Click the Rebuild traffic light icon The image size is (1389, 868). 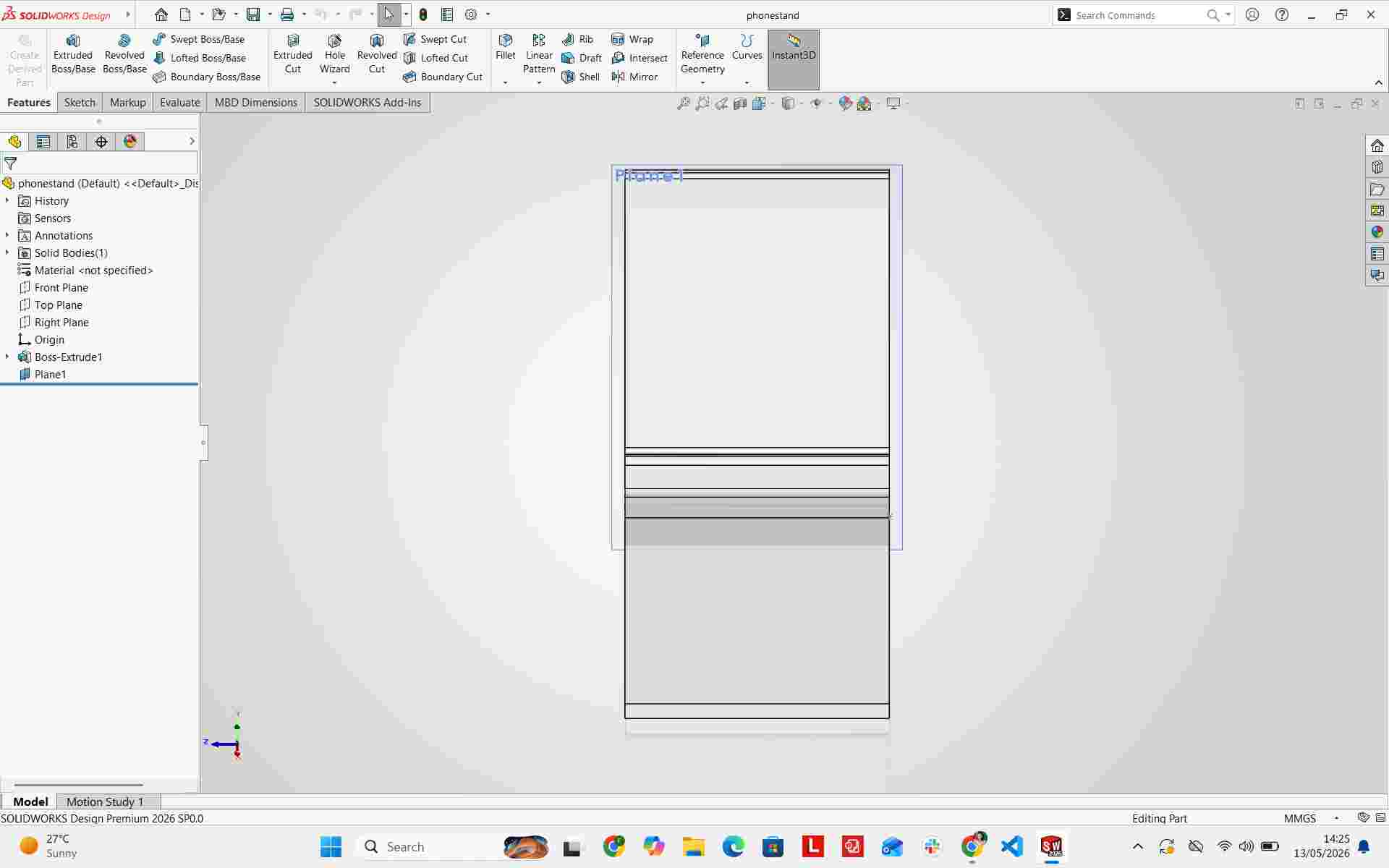423,14
